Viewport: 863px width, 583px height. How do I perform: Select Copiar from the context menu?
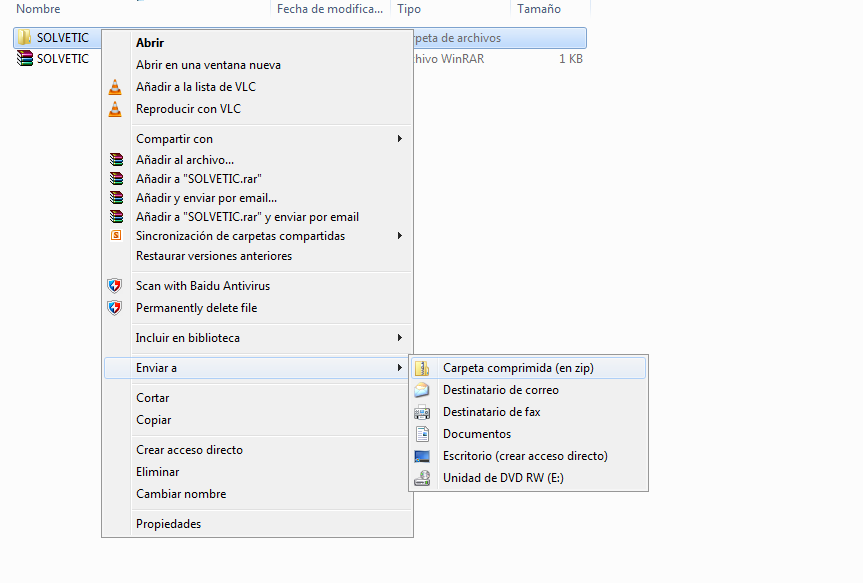click(x=258, y=420)
